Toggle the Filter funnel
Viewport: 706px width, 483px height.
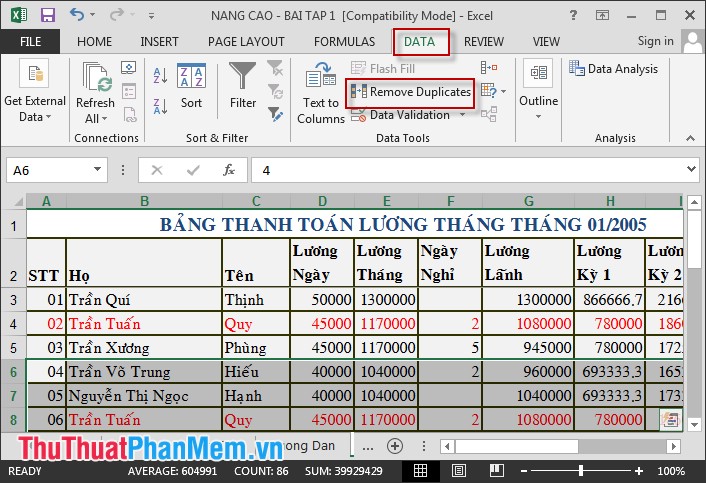pos(243,86)
